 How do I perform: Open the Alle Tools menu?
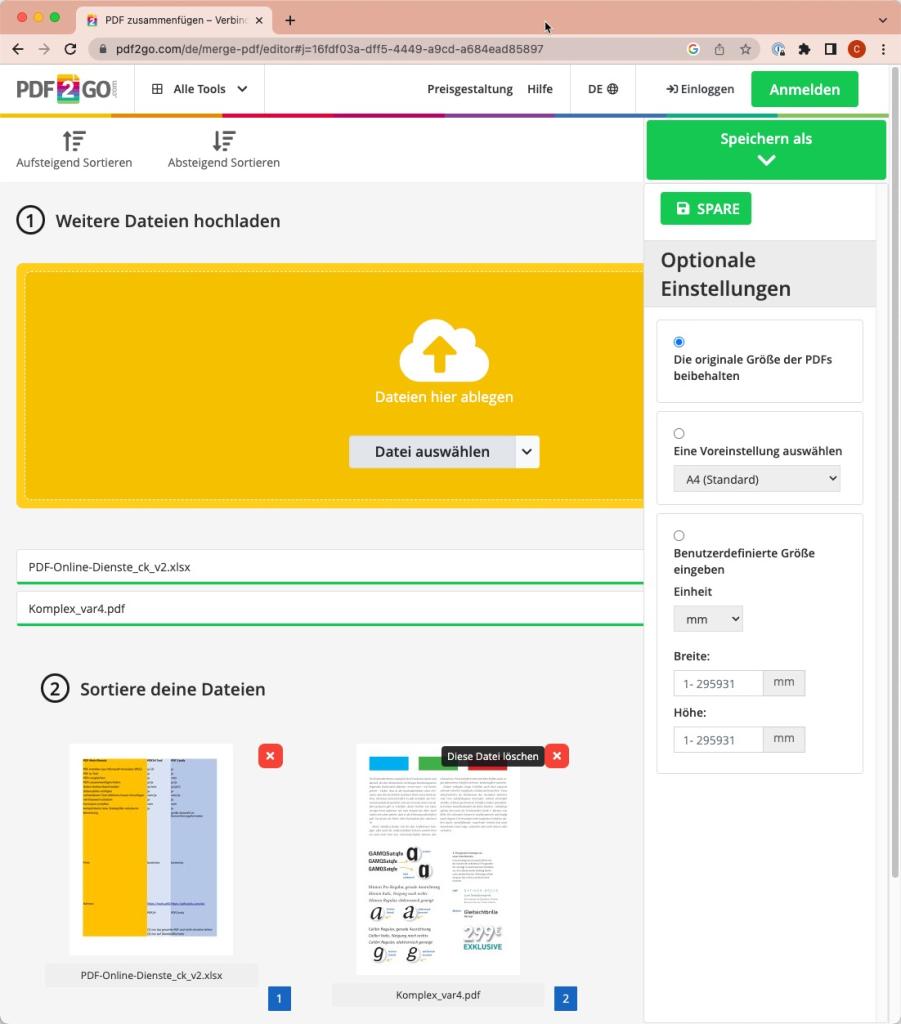tap(199, 89)
